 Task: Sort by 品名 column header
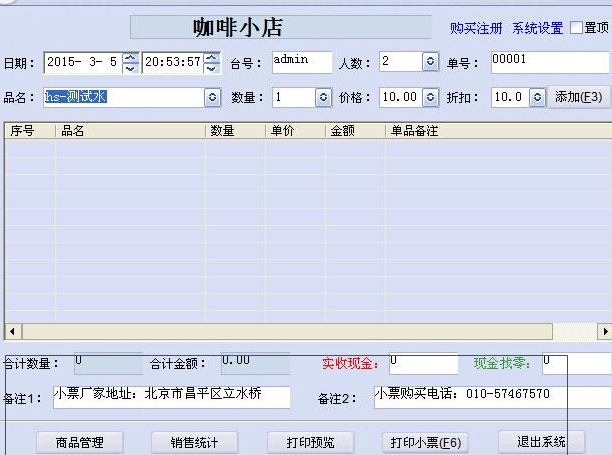click(130, 131)
